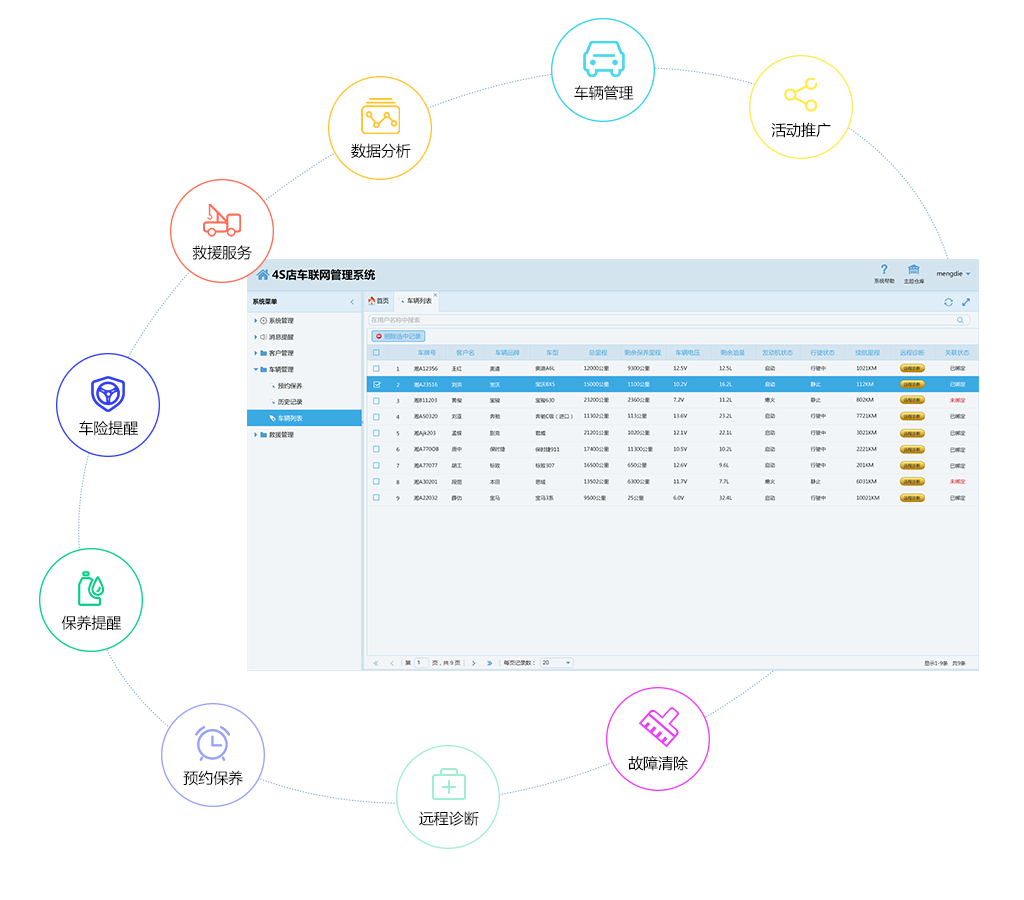Viewport: 1024px width, 900px height.
Task: Switch to the 车辆列表 tab
Action: (x=419, y=301)
